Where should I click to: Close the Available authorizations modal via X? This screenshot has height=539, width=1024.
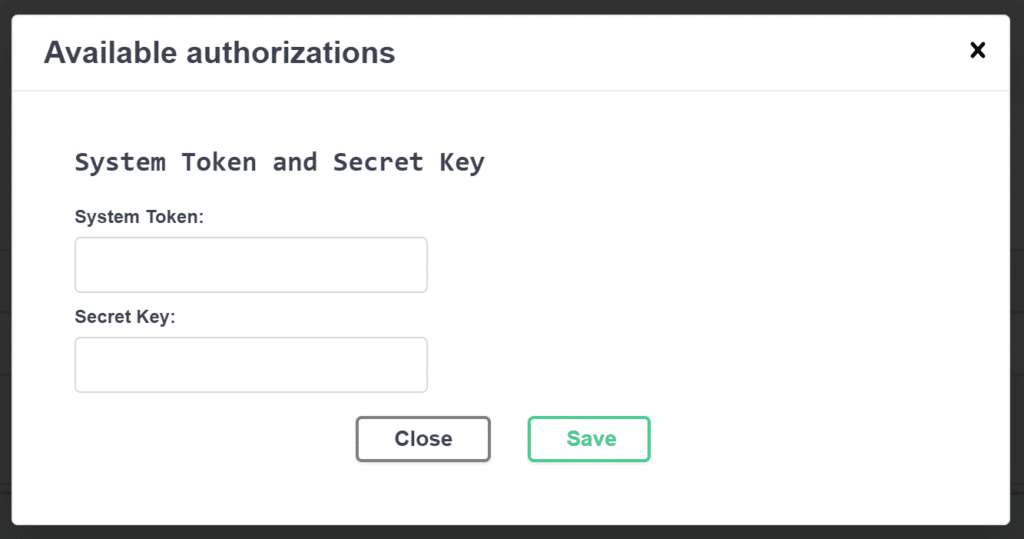pyautogui.click(x=977, y=51)
